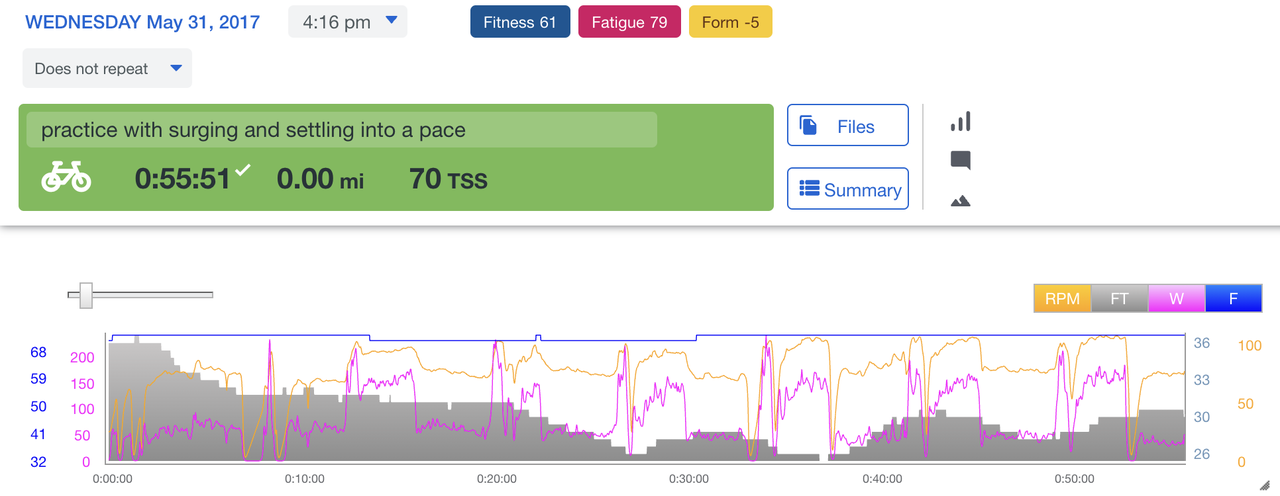Toggle the RPM cadence series
The image size is (1280, 496).
point(1062,298)
